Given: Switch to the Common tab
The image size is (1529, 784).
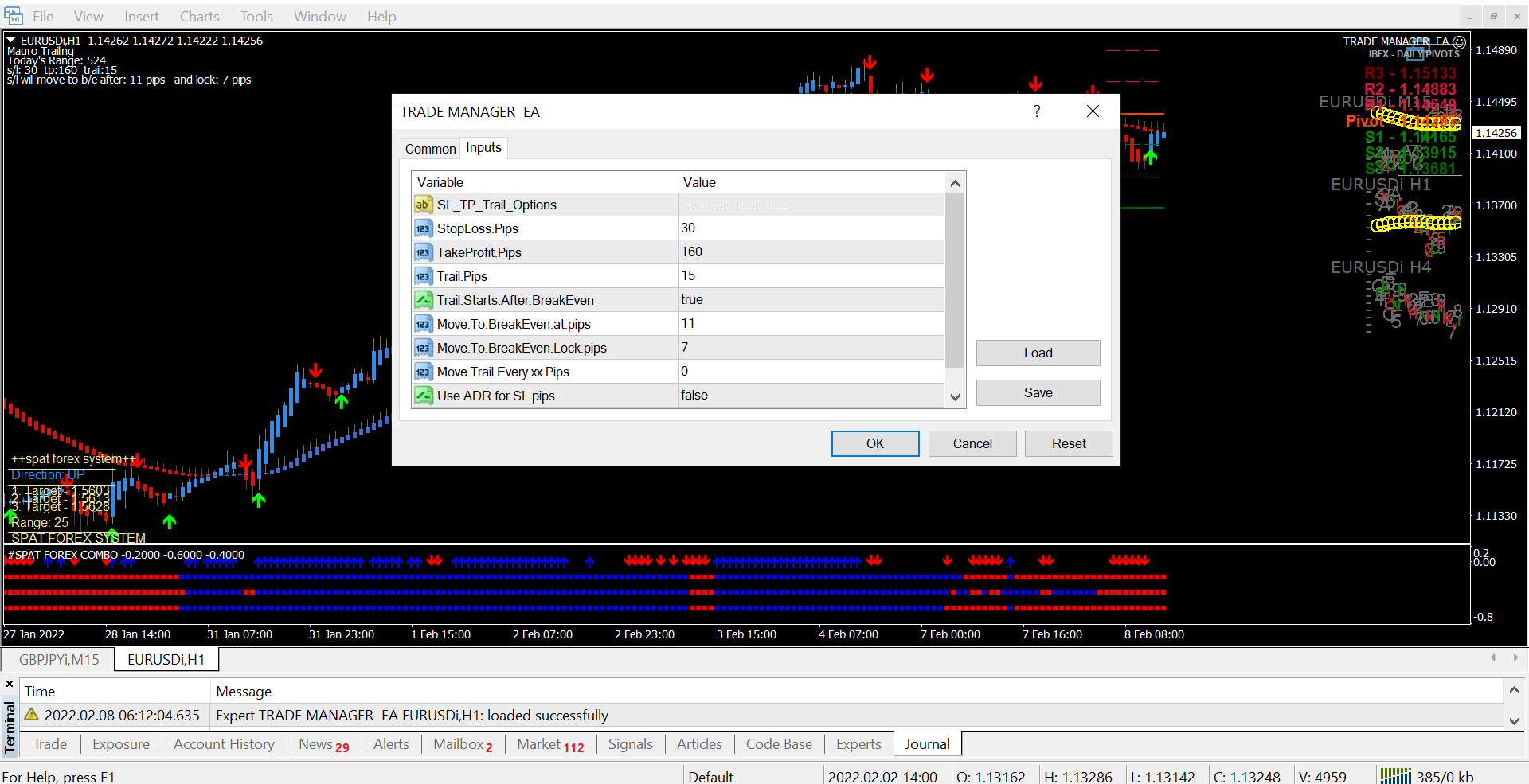Looking at the screenshot, I should click(430, 149).
